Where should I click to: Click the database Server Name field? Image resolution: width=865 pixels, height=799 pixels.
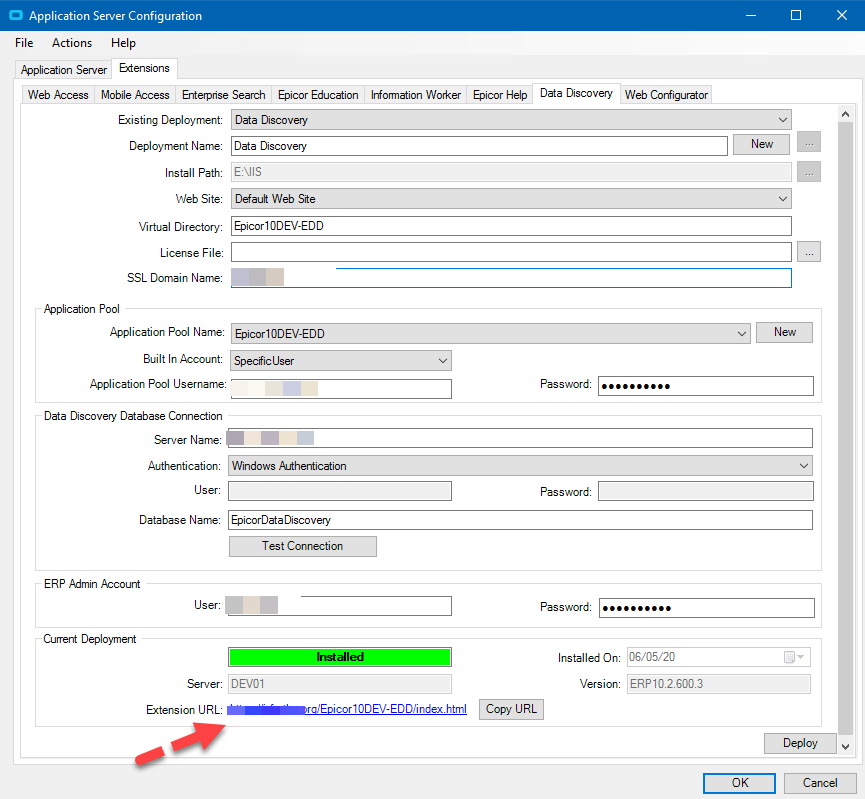pyautogui.click(x=520, y=438)
